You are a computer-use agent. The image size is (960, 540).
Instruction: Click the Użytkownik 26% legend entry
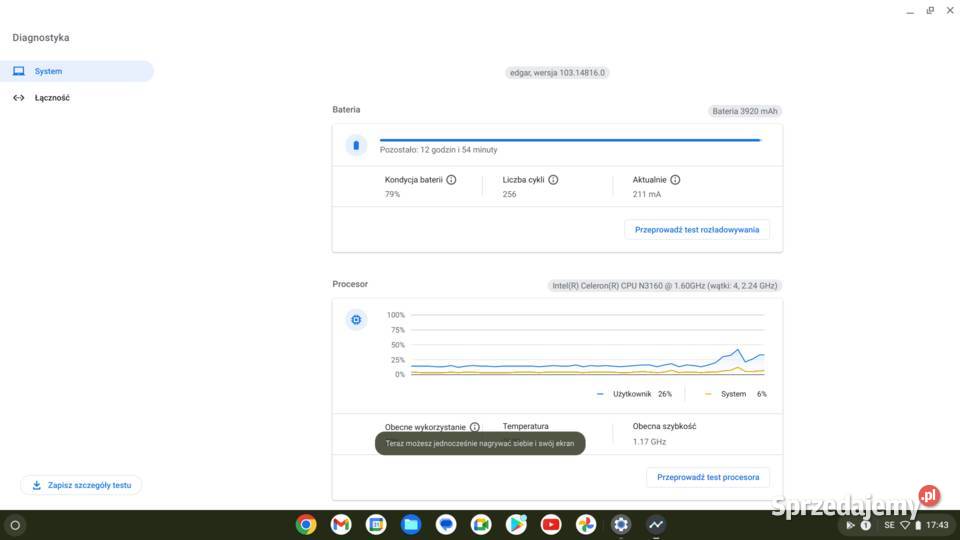pos(634,394)
